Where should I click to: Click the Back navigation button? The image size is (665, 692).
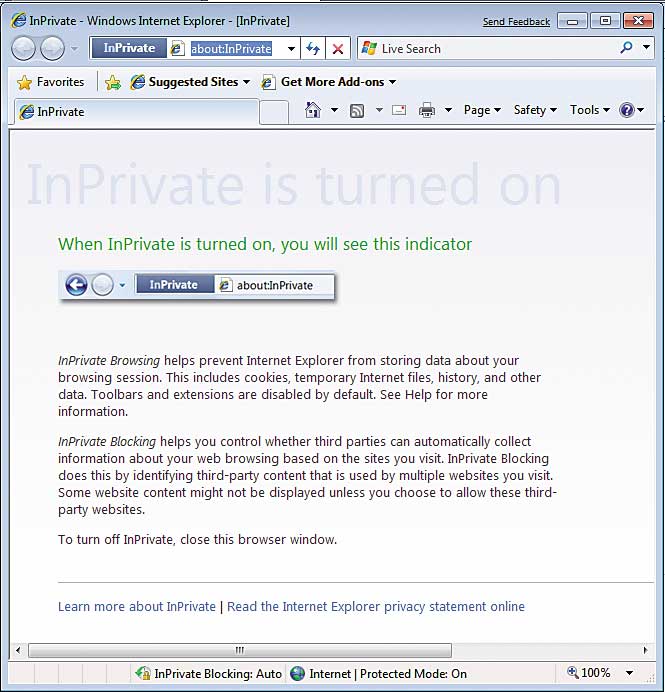click(x=23, y=49)
